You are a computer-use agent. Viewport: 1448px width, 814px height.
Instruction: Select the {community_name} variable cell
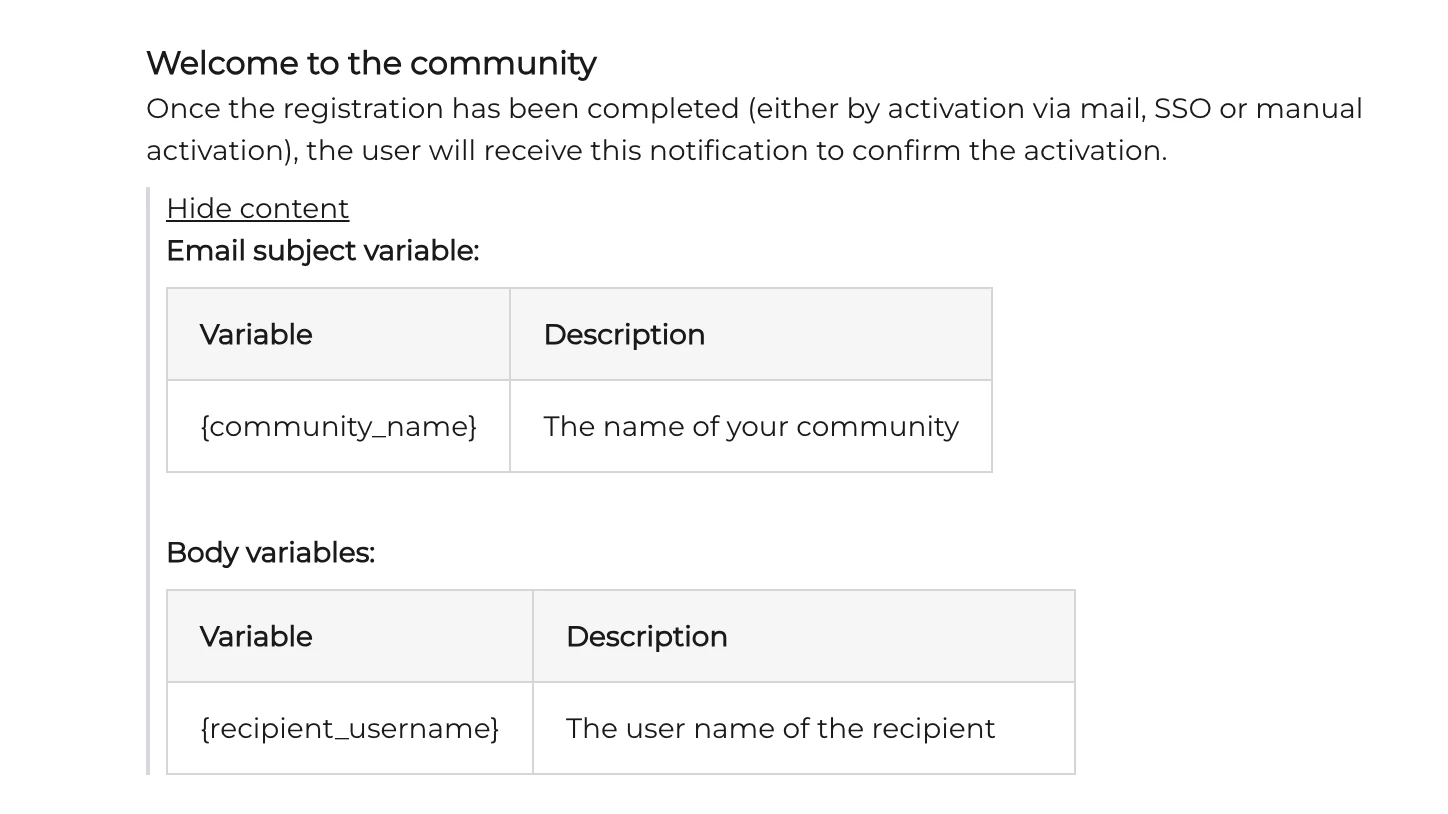coord(338,426)
